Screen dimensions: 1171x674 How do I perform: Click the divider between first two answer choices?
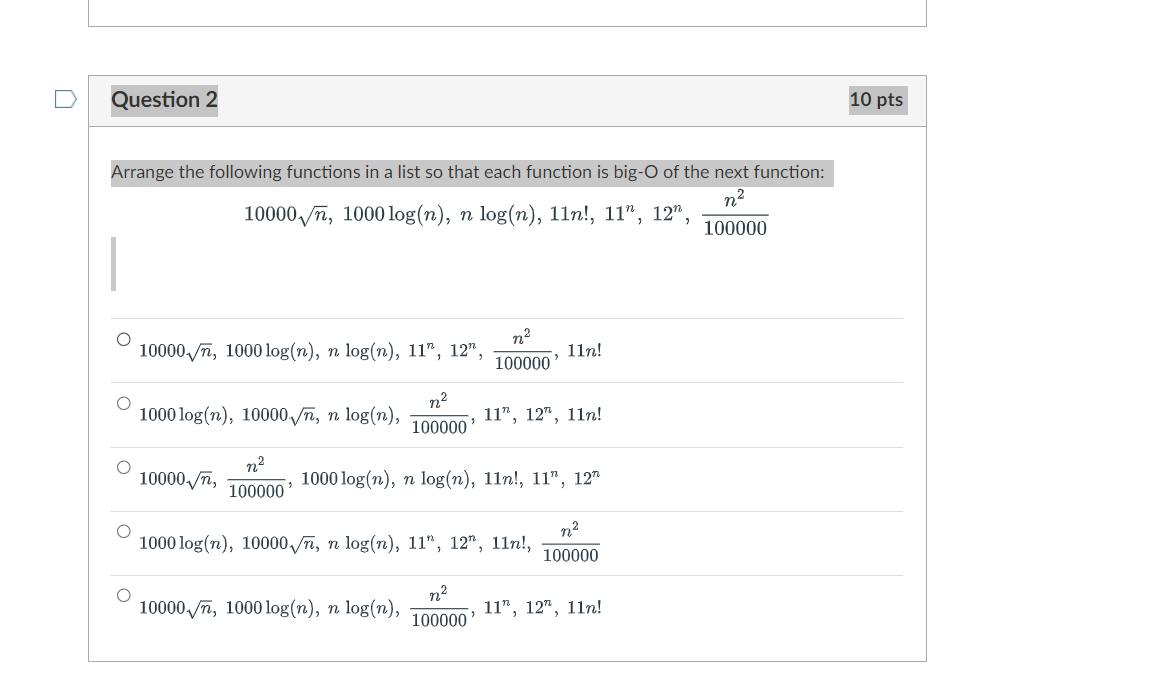tap(505, 382)
